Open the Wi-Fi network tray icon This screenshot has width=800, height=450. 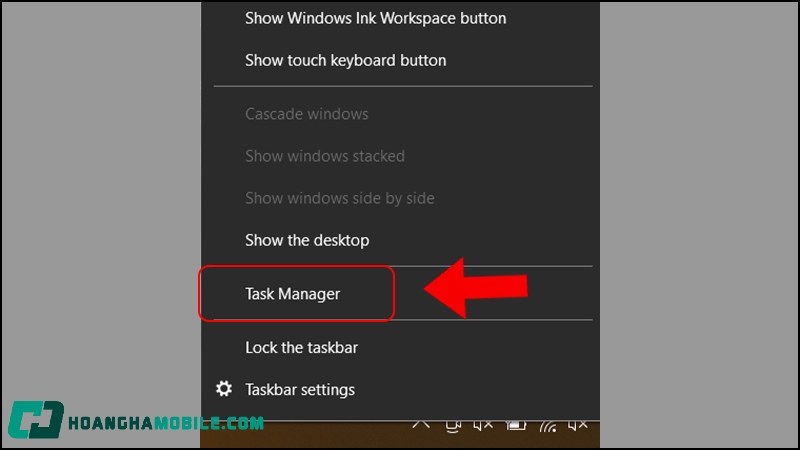point(547,425)
